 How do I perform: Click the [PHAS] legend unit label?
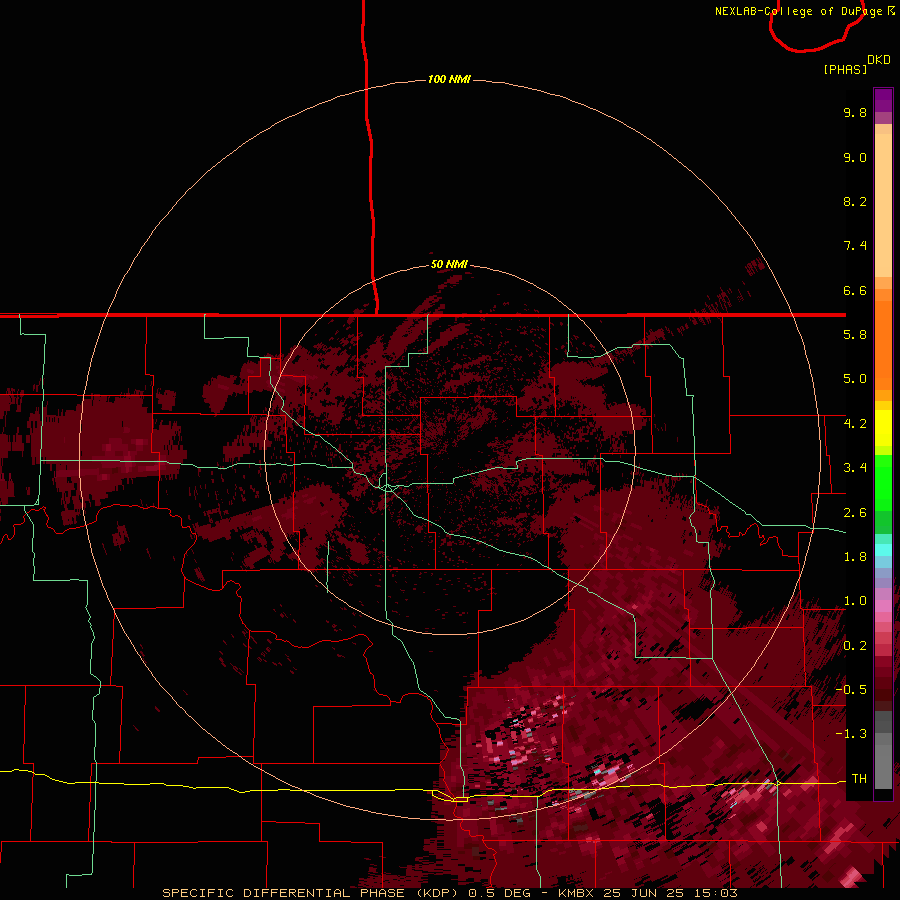pos(845,69)
